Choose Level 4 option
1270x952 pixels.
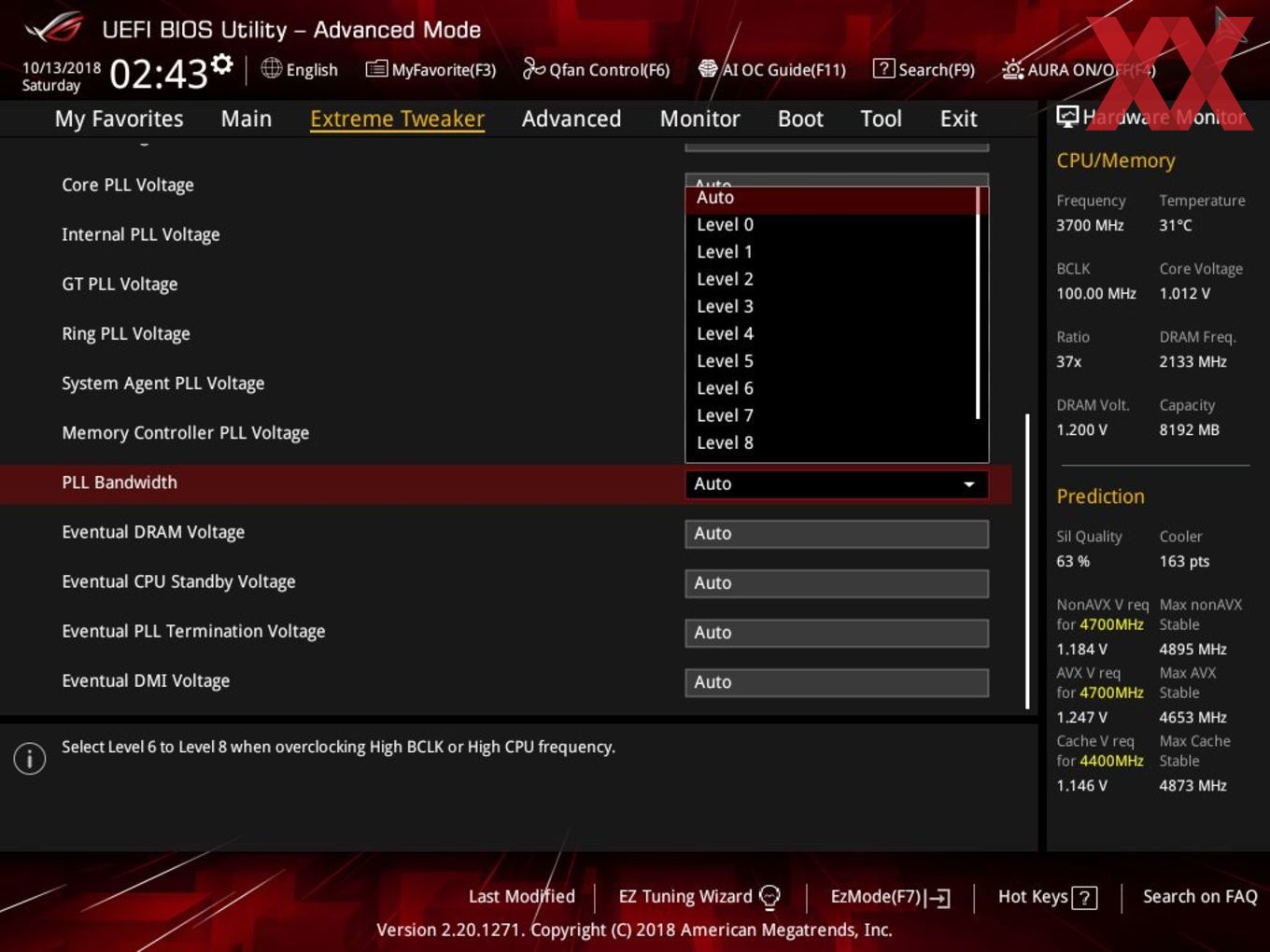[x=831, y=333]
